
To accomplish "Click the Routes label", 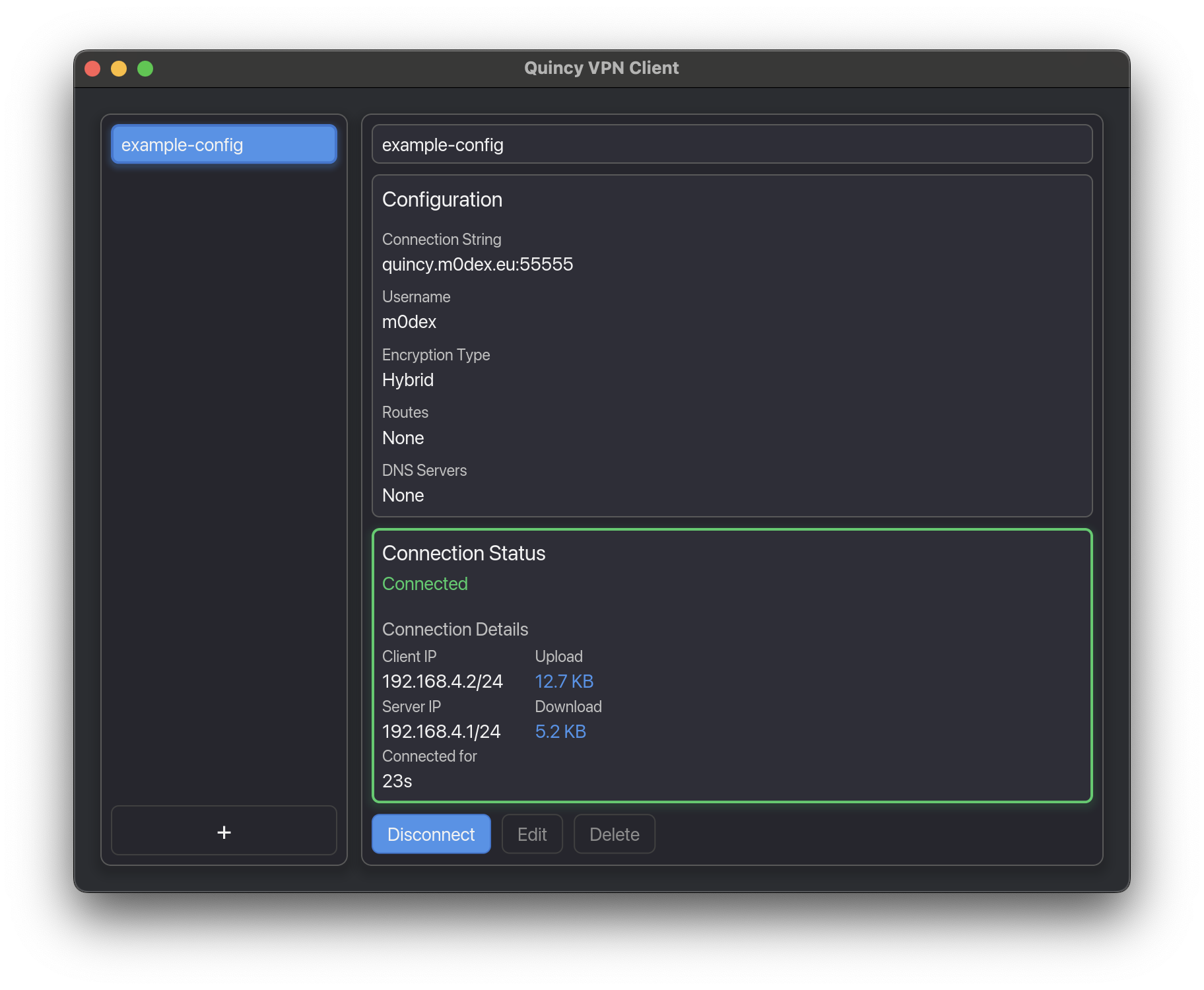I will (405, 412).
